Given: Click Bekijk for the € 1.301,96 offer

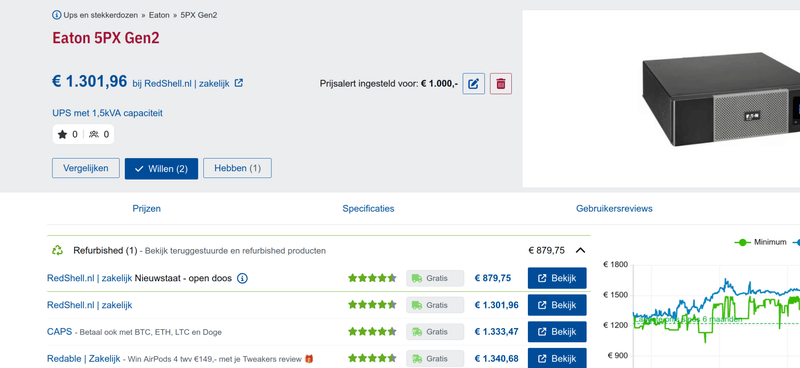Looking at the screenshot, I should tap(557, 305).
